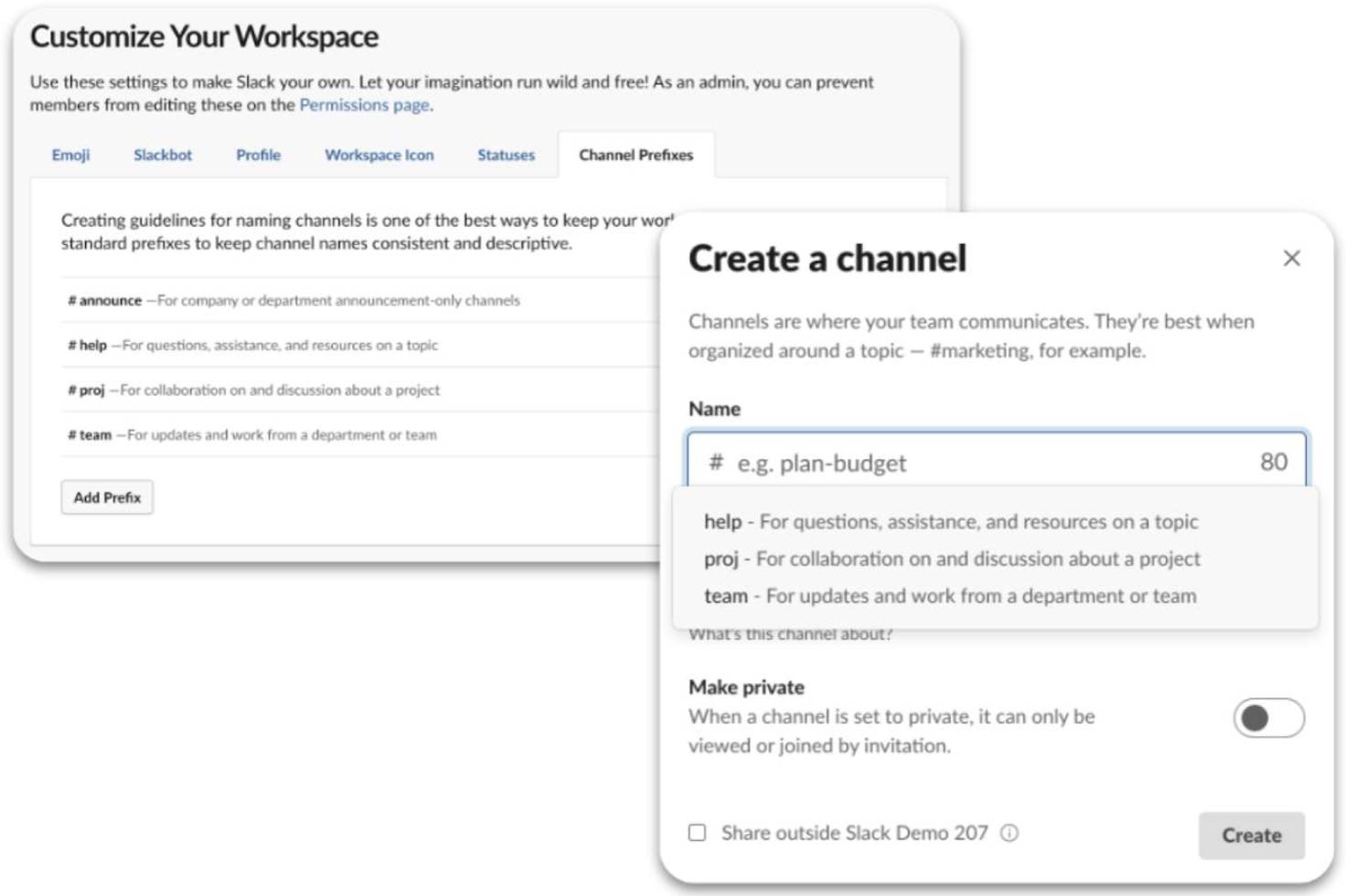Open the Channel Prefixes tab

[636, 155]
